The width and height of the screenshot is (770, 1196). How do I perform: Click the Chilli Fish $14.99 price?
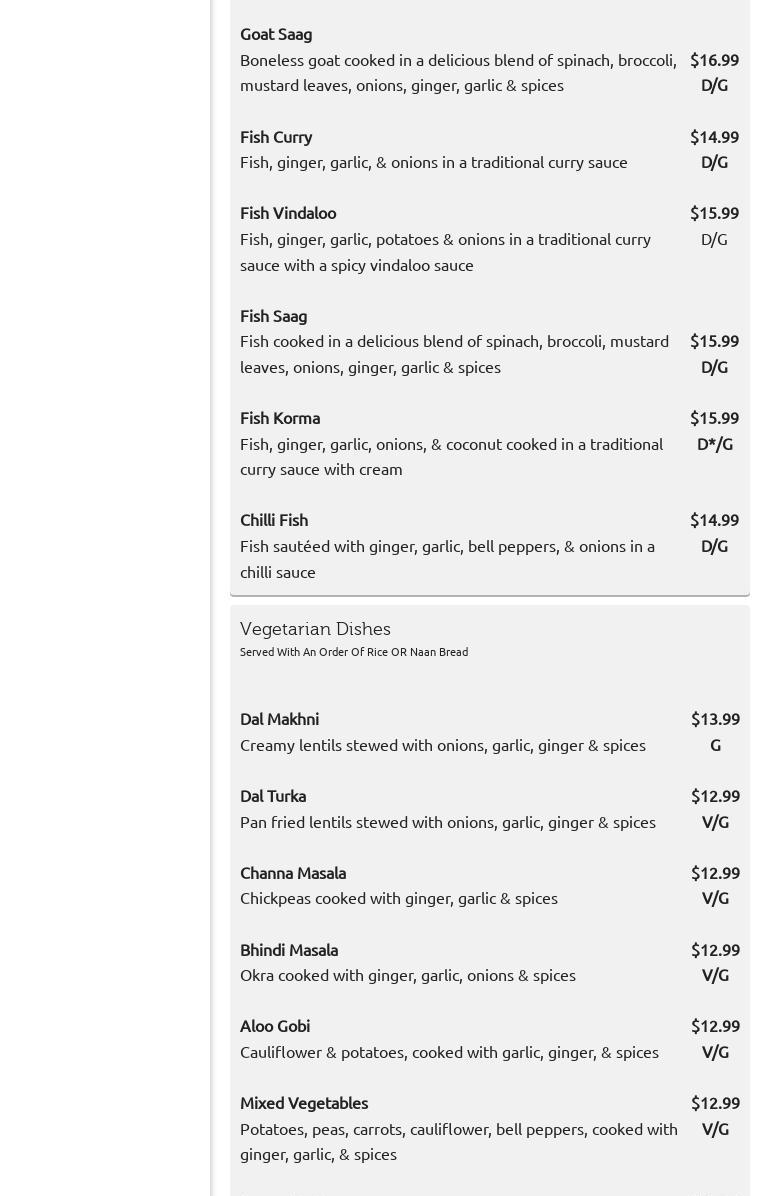(x=714, y=520)
